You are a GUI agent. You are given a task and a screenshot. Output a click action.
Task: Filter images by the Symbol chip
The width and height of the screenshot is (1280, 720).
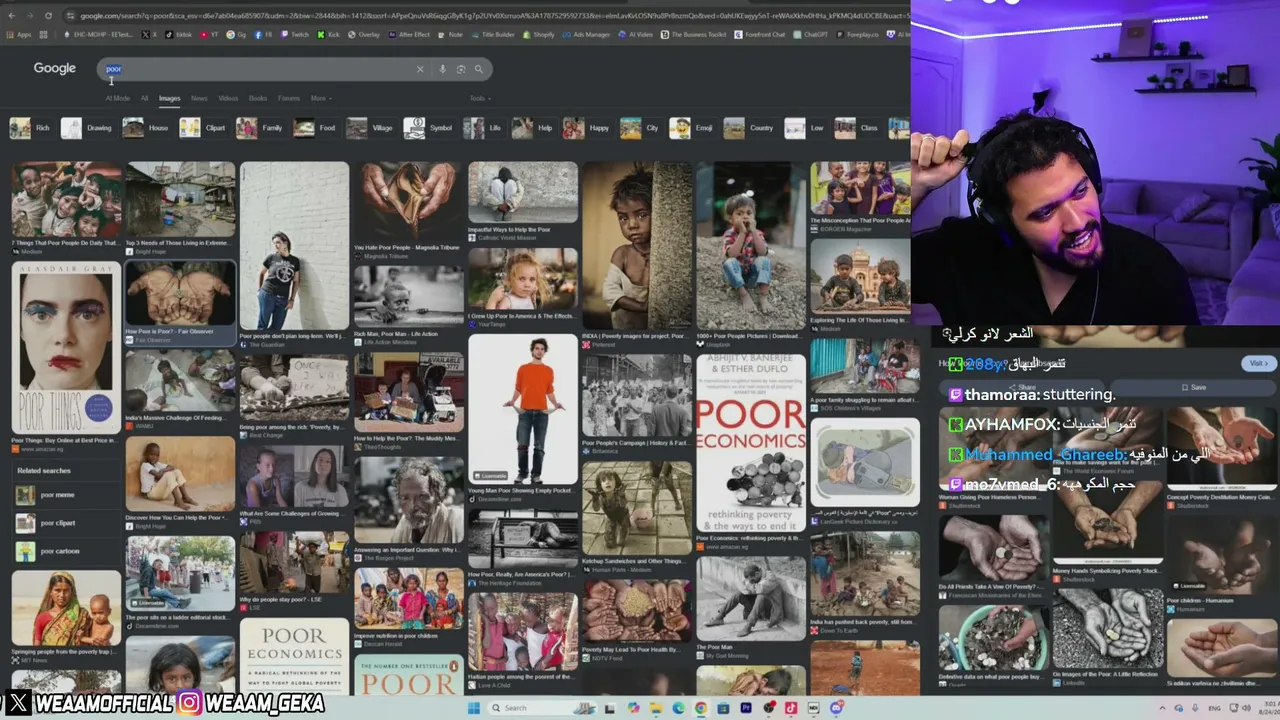(x=429, y=128)
